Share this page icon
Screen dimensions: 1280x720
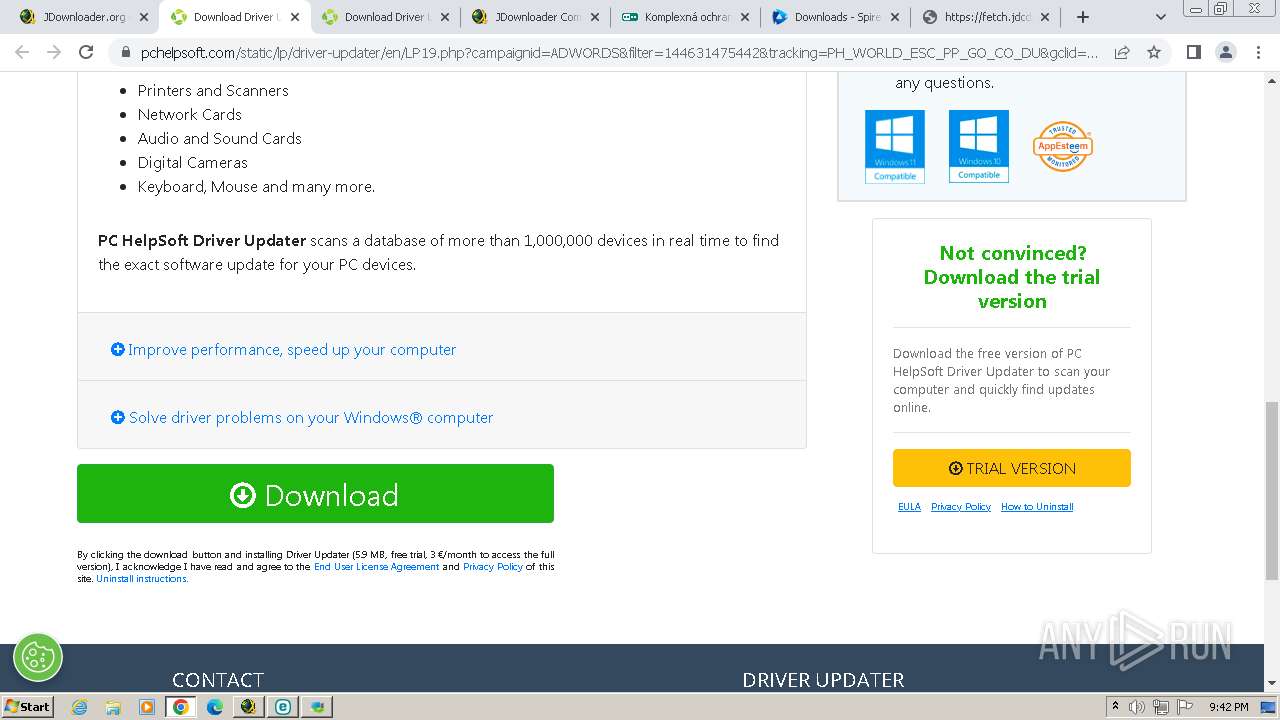1122,53
